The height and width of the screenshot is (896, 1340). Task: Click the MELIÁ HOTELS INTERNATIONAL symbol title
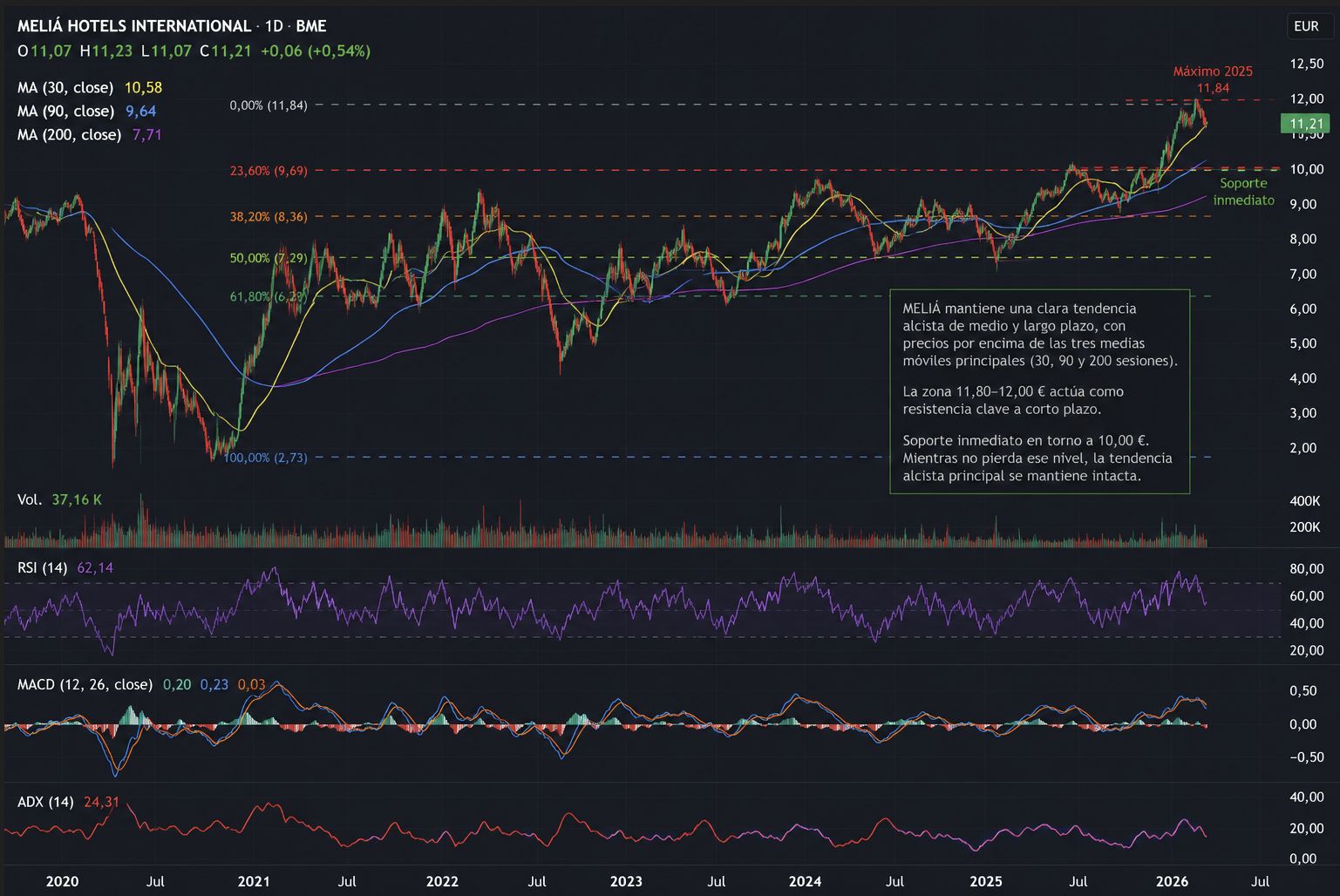(x=134, y=26)
